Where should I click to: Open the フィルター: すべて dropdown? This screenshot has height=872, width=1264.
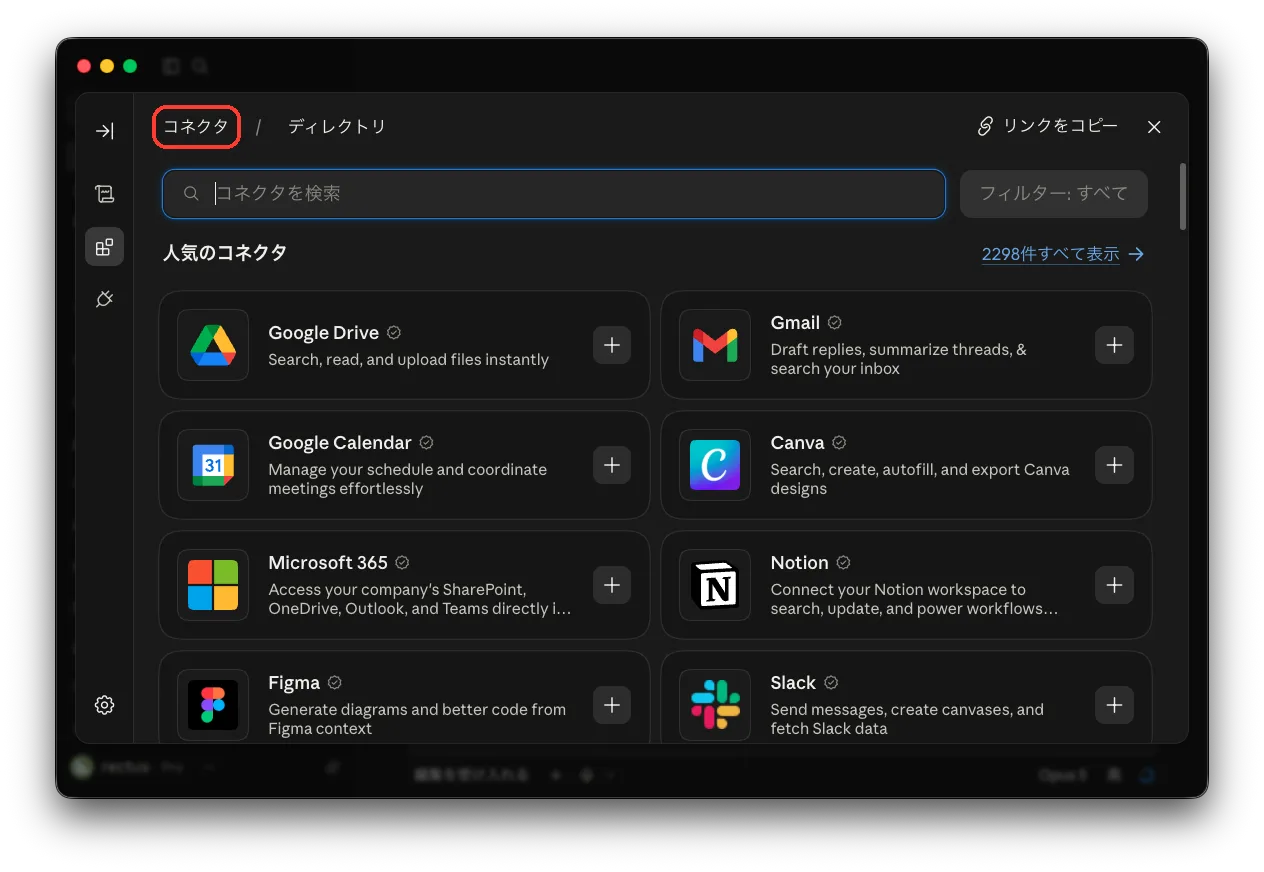coord(1053,194)
